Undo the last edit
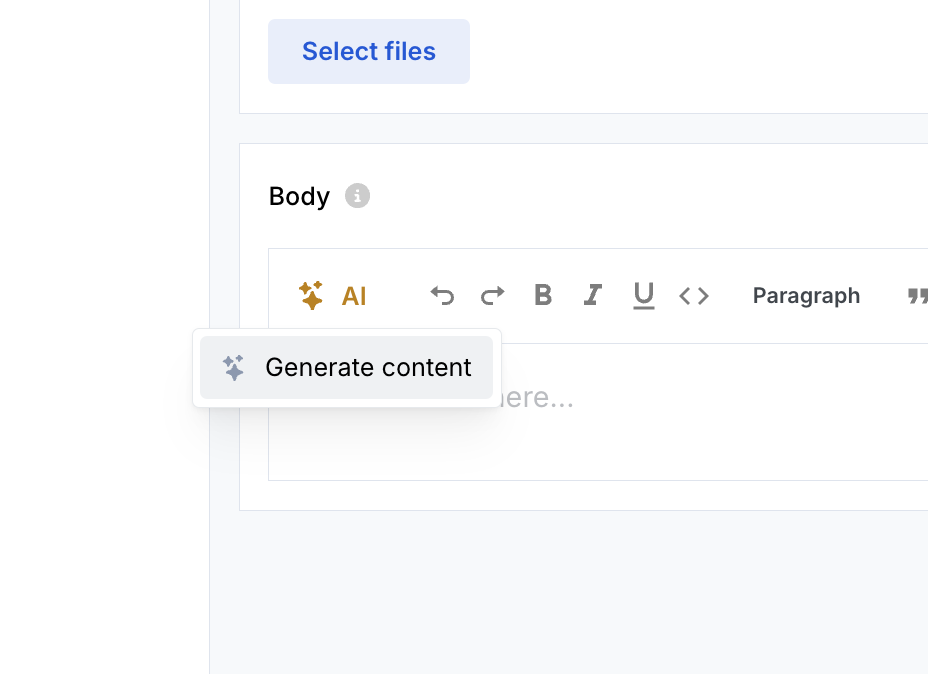 click(x=442, y=295)
